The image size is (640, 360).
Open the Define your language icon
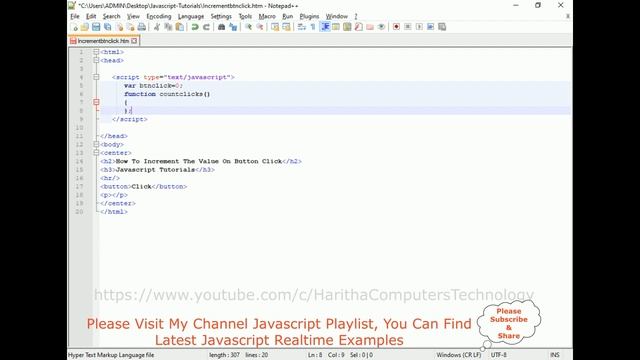[x=336, y=27]
